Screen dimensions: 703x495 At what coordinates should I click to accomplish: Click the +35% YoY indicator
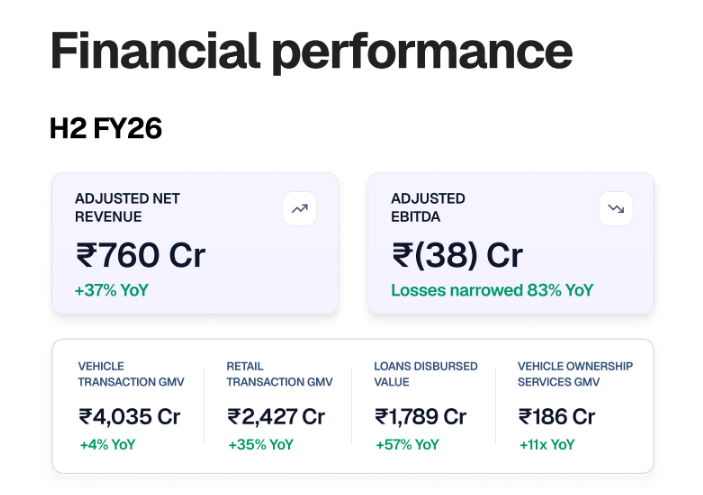coord(261,445)
